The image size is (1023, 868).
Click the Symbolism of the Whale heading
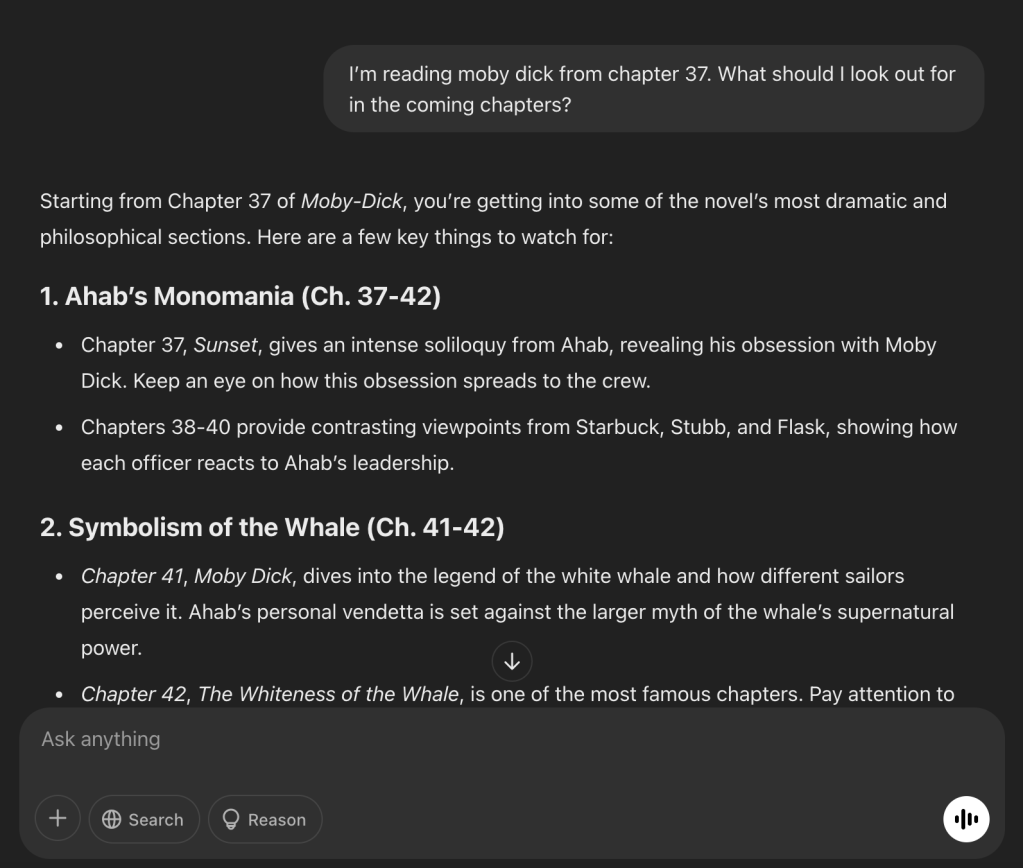(x=272, y=528)
